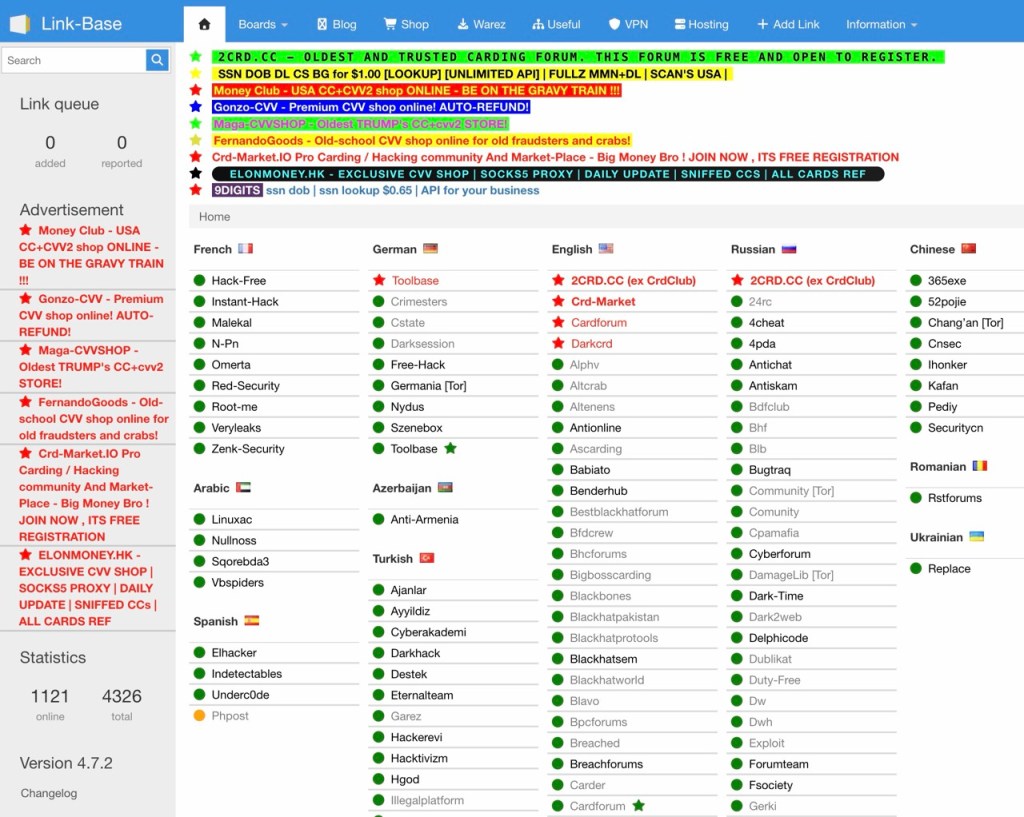
Task: Open the Changelog link in sidebar
Action: 49,793
